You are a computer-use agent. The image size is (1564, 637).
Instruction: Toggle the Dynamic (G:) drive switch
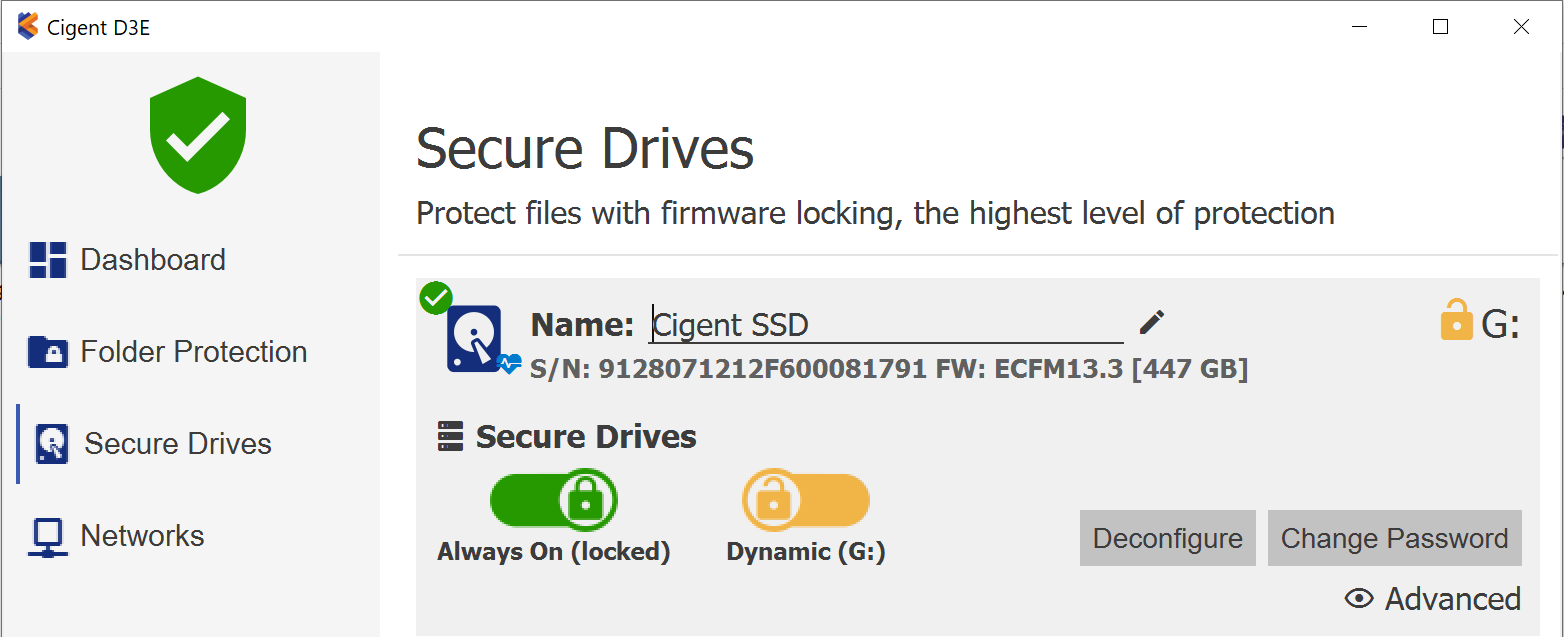pyautogui.click(x=805, y=500)
